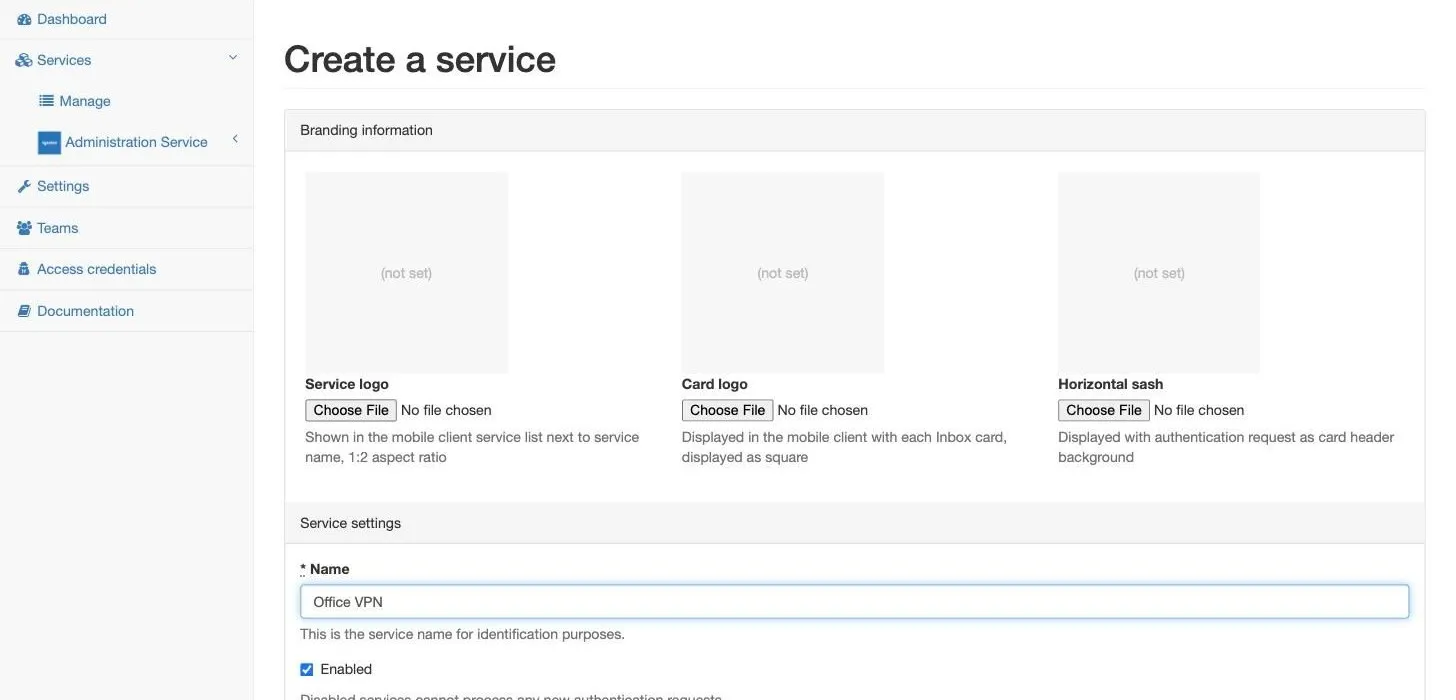
Task: Click the Service logo label
Action: pos(347,384)
